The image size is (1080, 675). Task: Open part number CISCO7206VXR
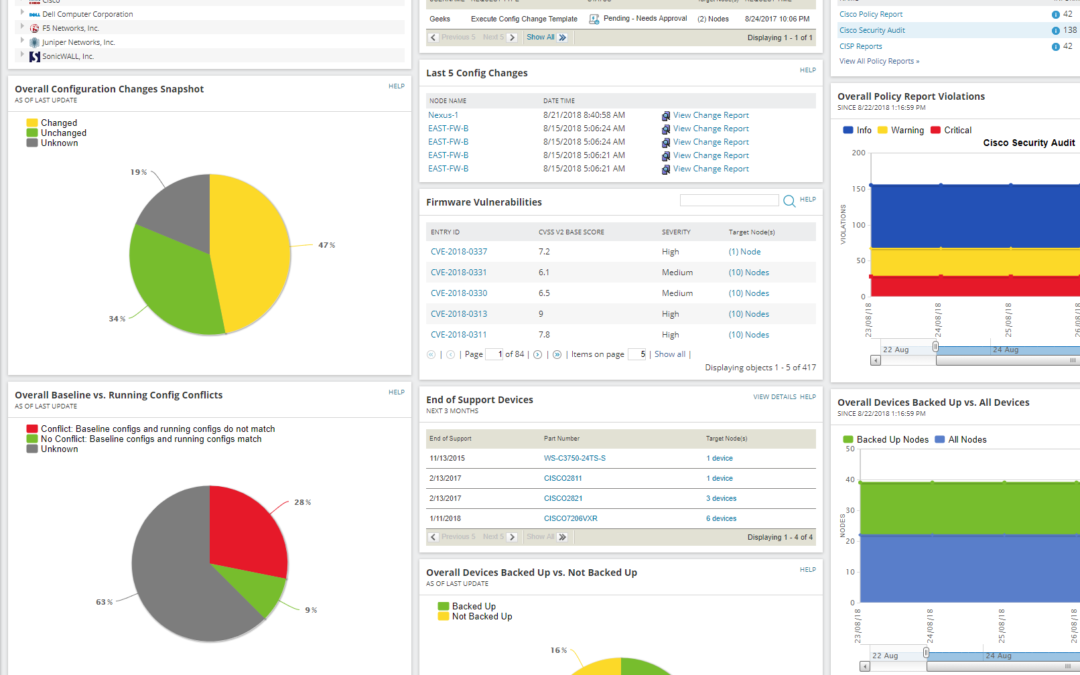pos(570,519)
